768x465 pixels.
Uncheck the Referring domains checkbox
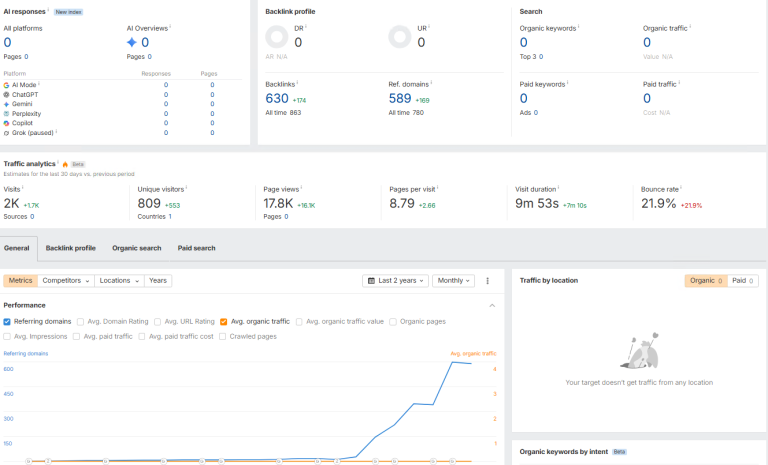tap(7, 322)
